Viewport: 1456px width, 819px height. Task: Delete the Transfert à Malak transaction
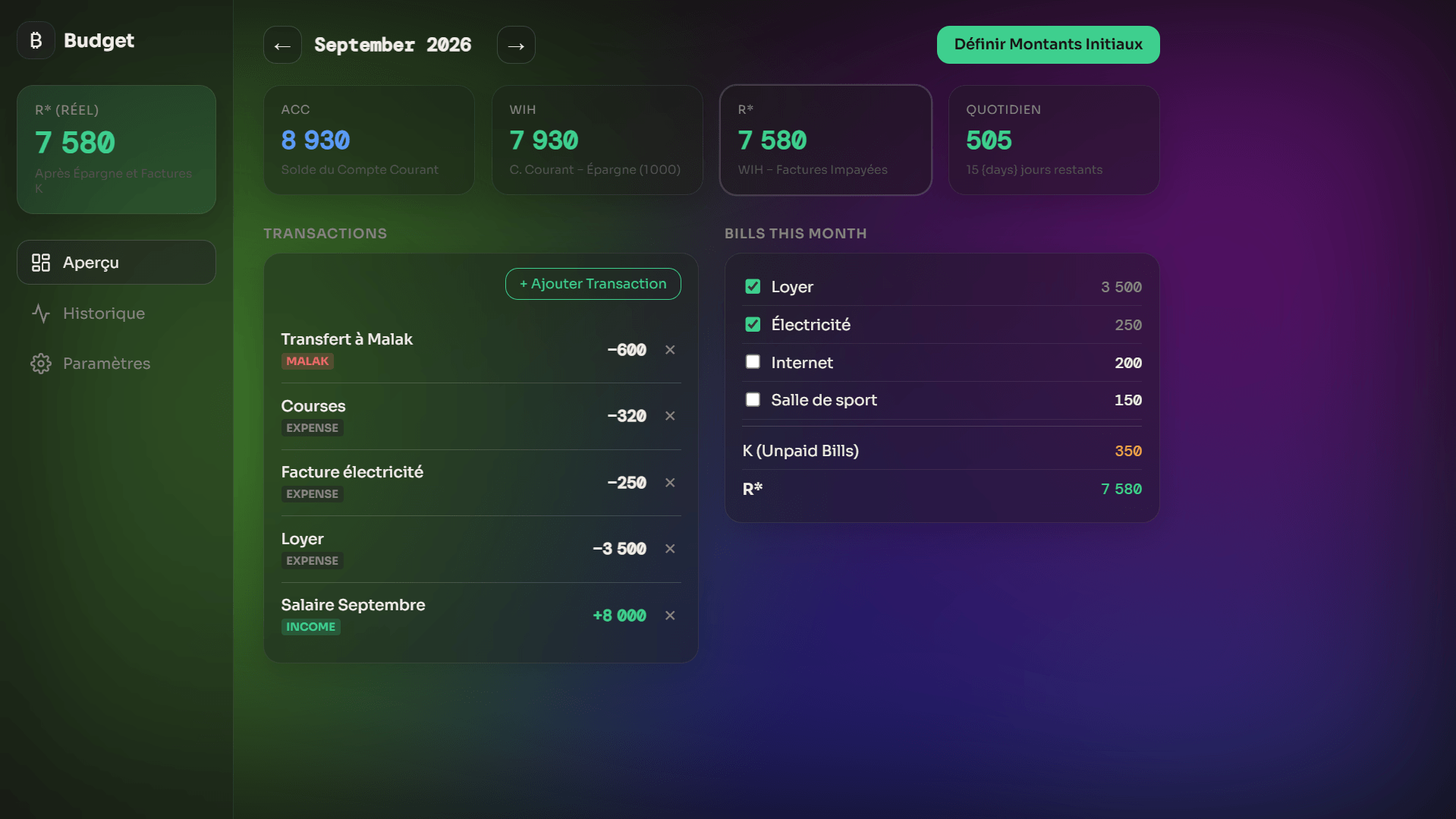(670, 350)
